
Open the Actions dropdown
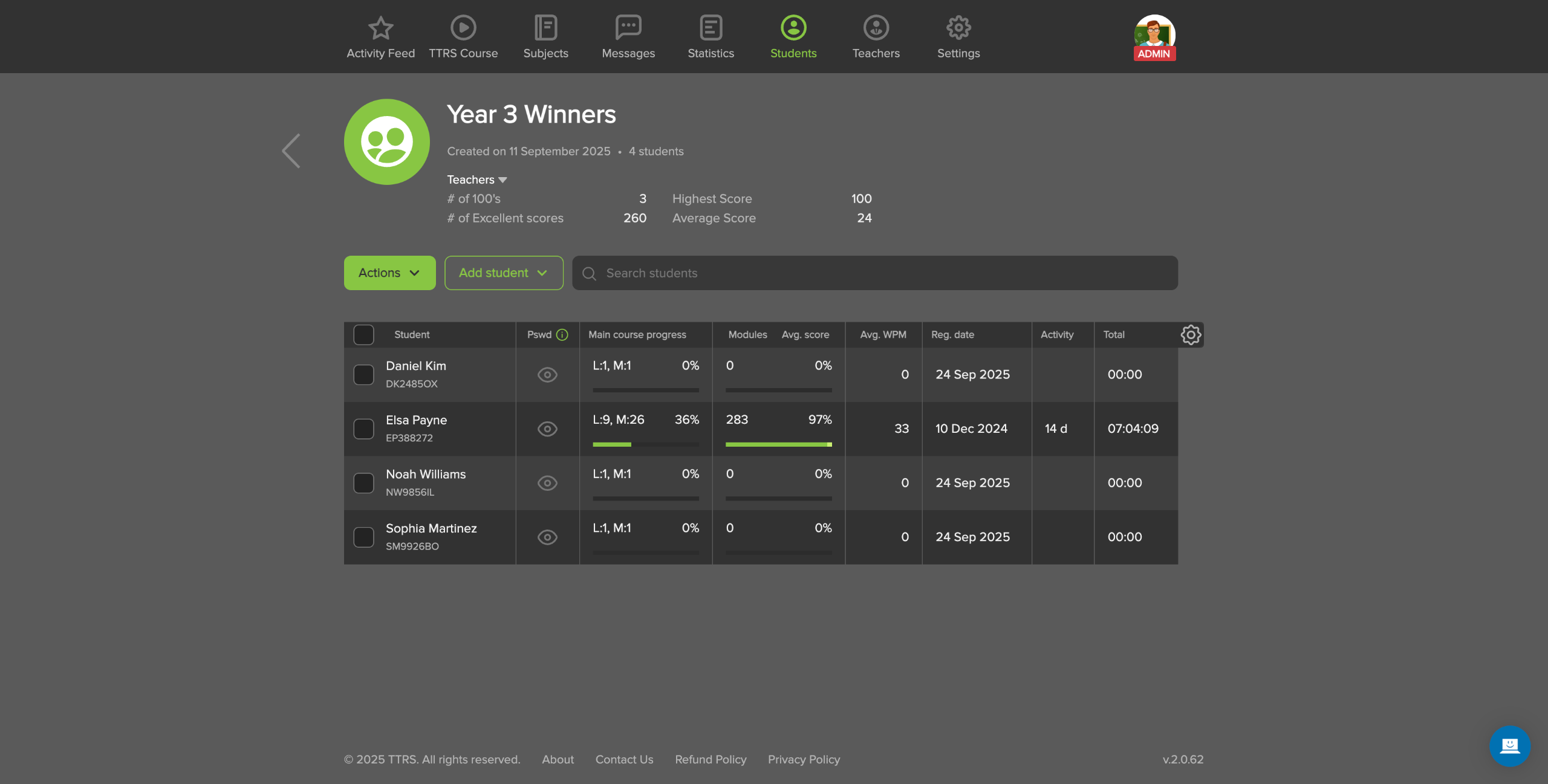coord(389,273)
